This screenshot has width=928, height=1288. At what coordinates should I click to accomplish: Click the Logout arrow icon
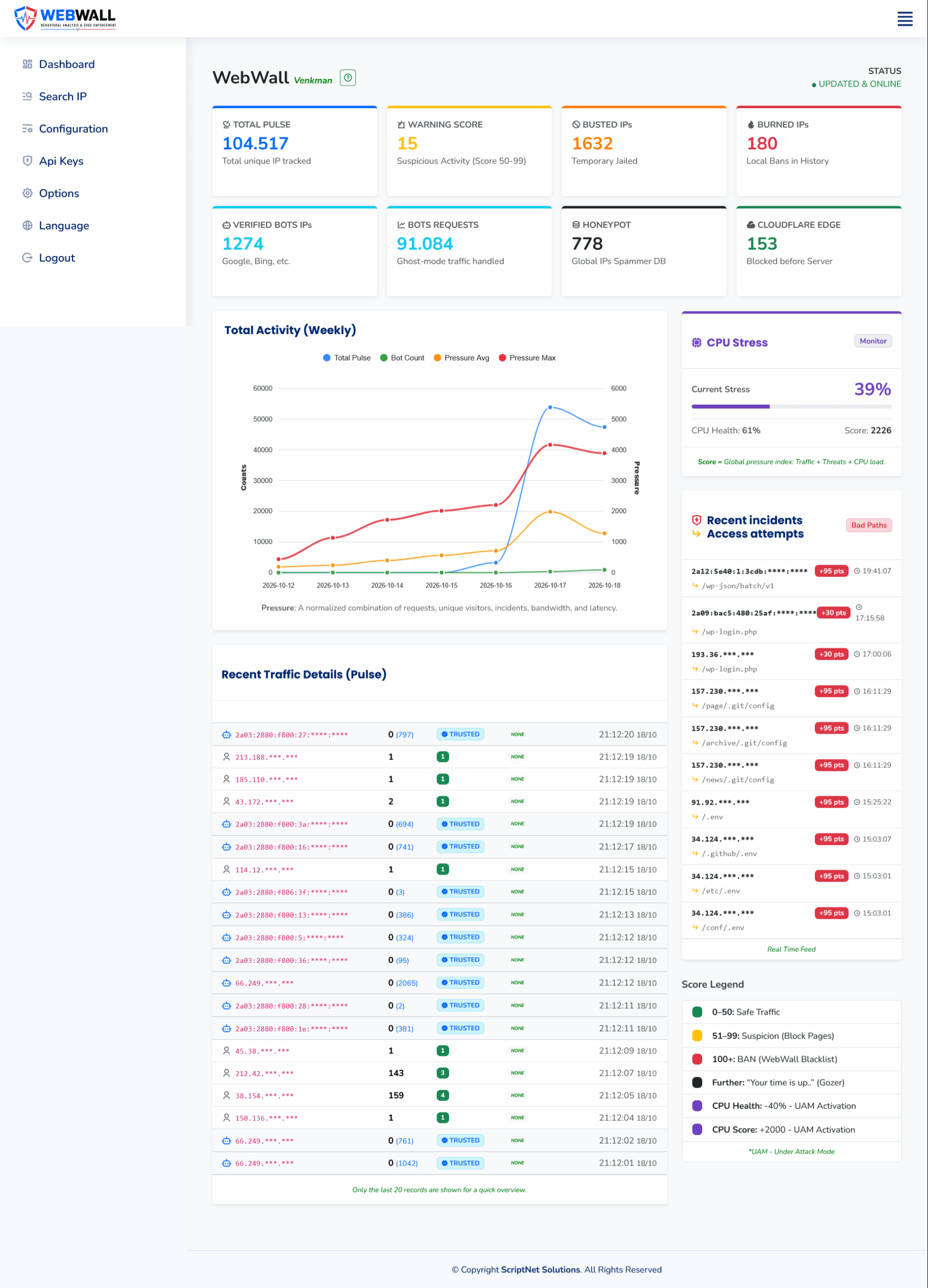pos(27,258)
